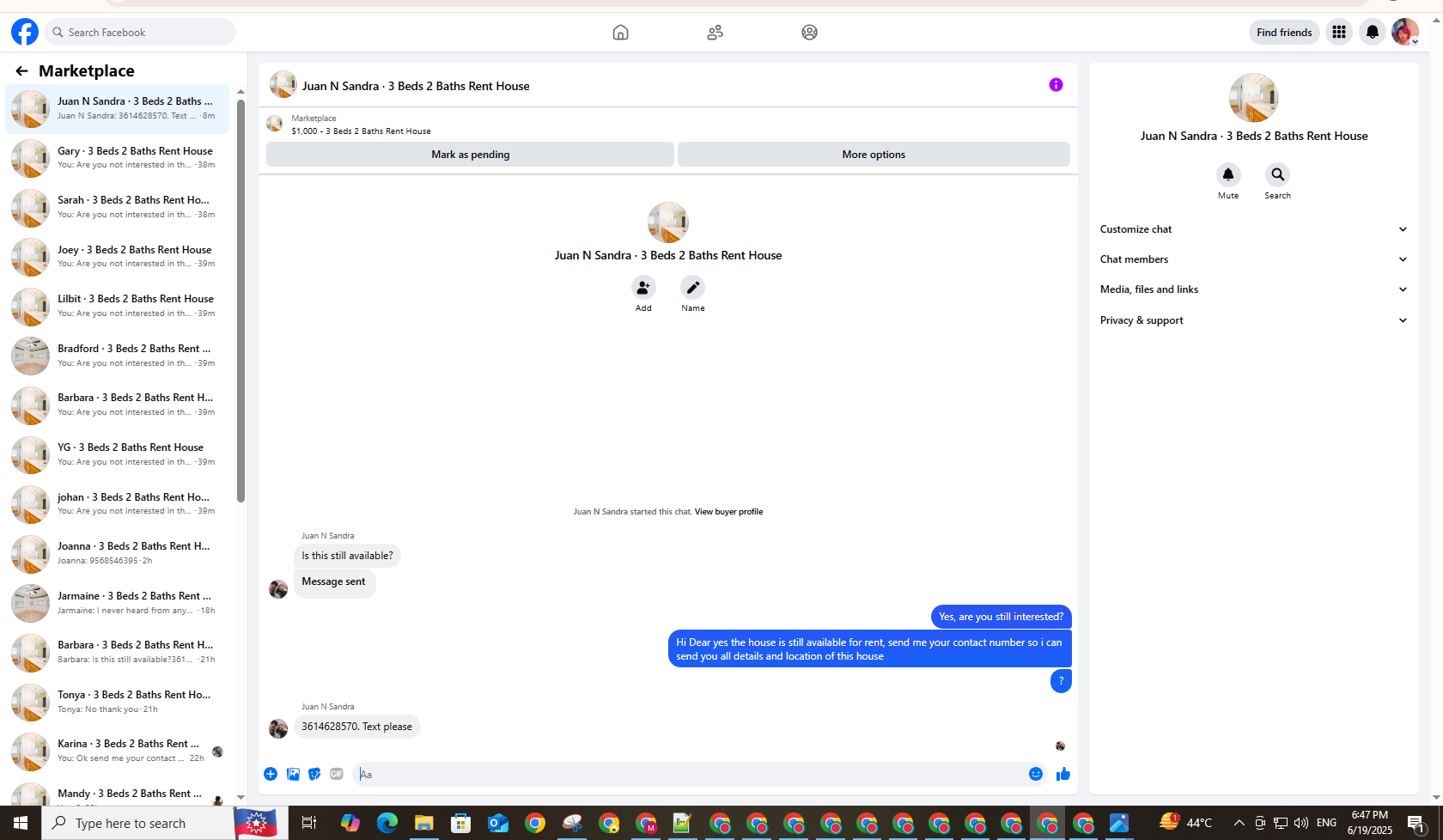Expand Customize chat section
1443x840 pixels.
(1253, 229)
